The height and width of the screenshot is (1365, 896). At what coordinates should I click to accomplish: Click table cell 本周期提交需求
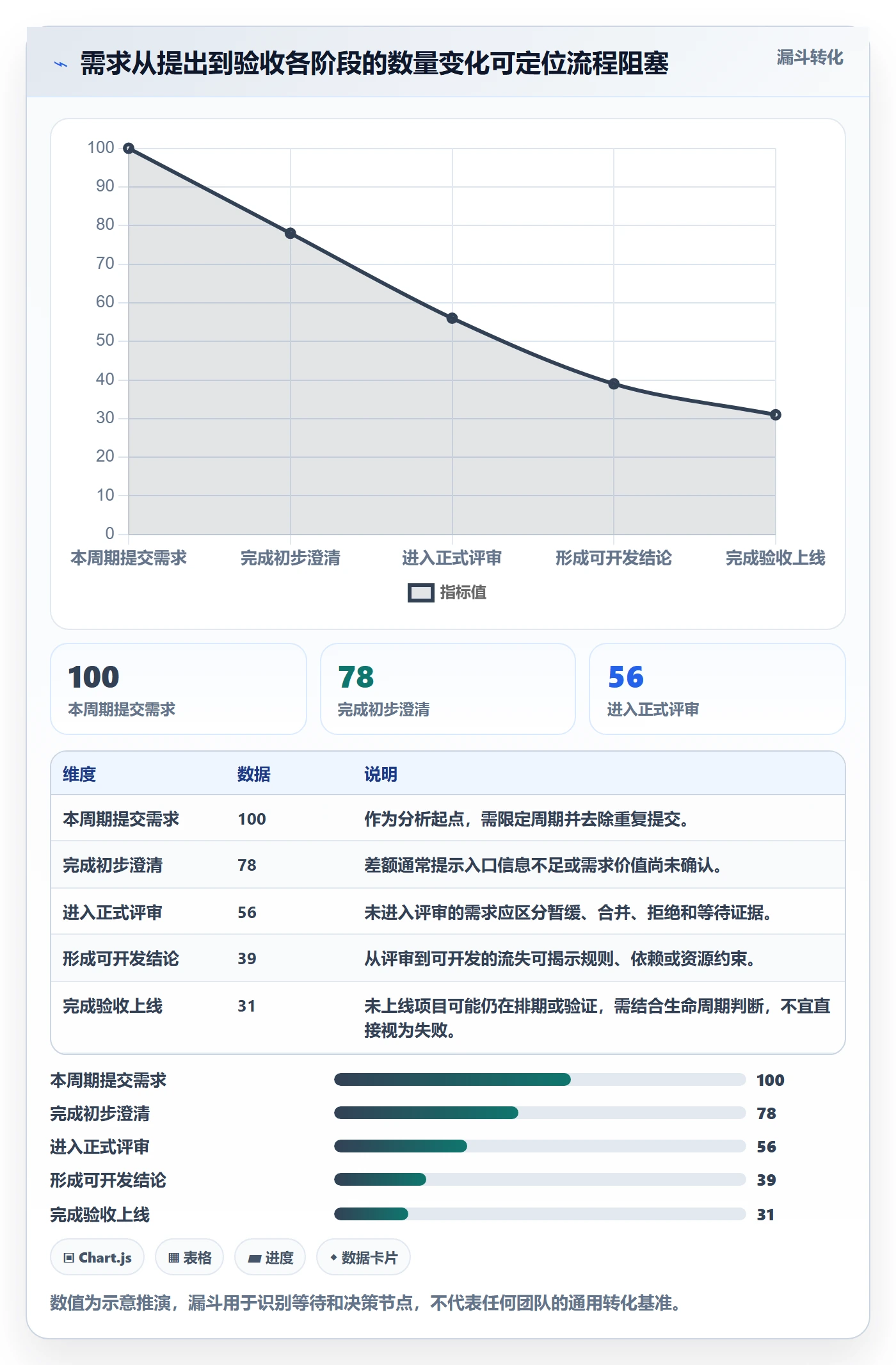point(121,819)
